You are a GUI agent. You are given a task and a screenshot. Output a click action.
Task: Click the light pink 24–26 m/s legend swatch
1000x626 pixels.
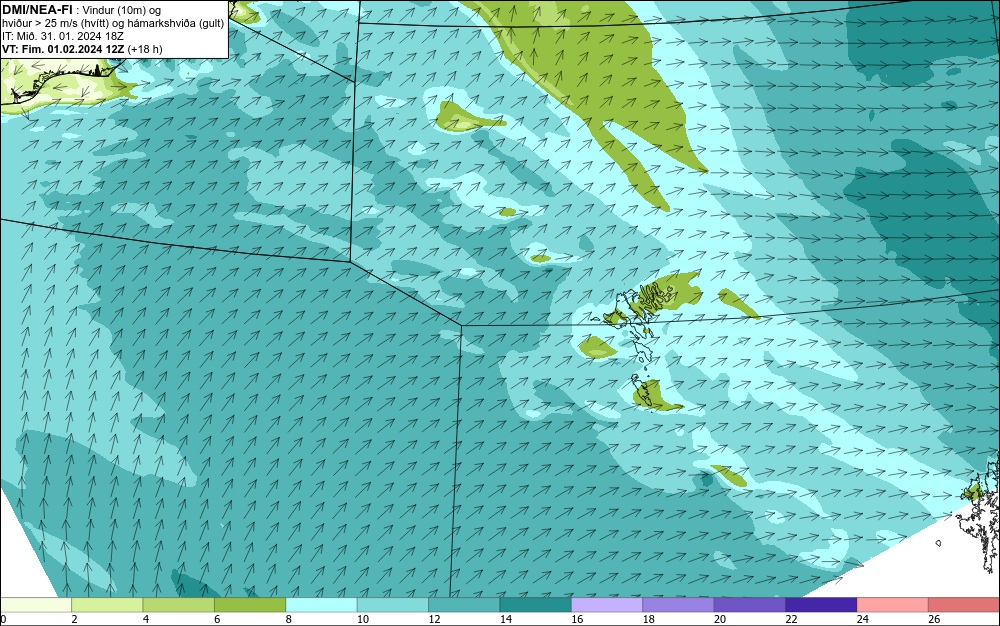click(x=893, y=605)
